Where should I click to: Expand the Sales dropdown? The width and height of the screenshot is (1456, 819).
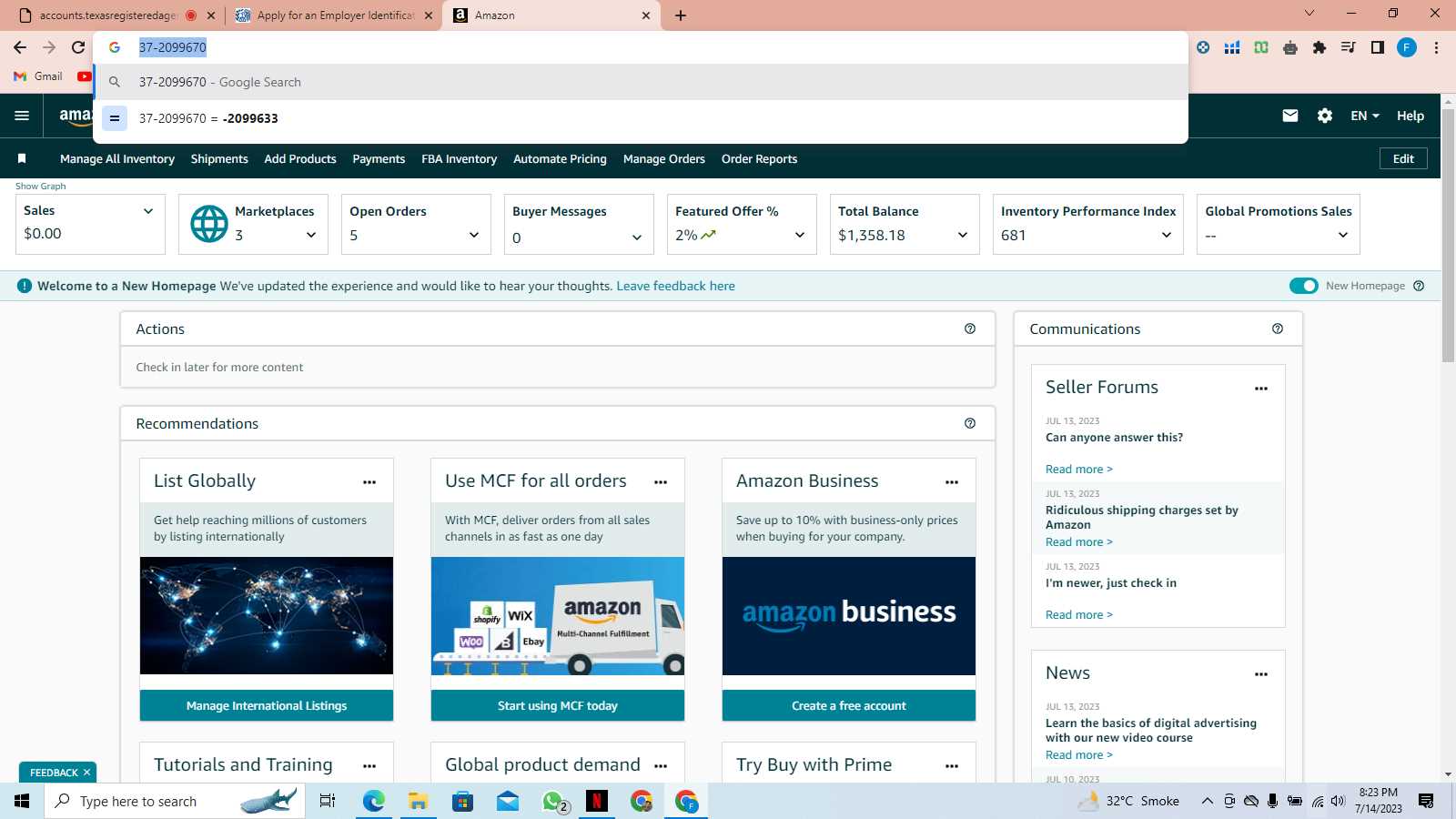pyautogui.click(x=148, y=211)
